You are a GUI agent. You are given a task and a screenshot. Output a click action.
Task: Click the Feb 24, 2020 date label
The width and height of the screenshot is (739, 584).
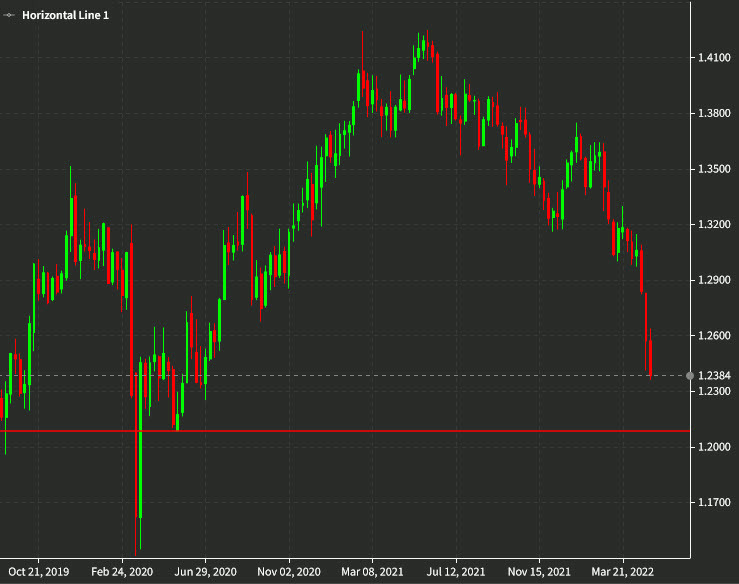[x=122, y=572]
